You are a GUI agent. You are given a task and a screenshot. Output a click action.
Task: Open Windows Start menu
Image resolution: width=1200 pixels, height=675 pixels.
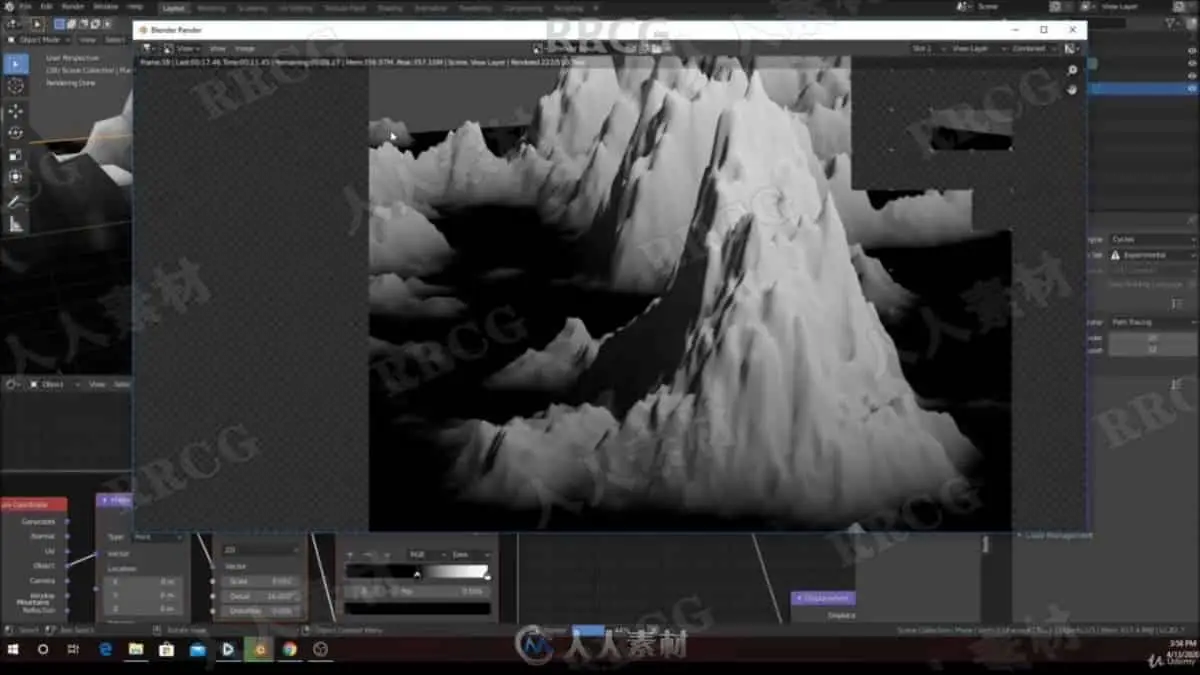pyautogui.click(x=14, y=649)
